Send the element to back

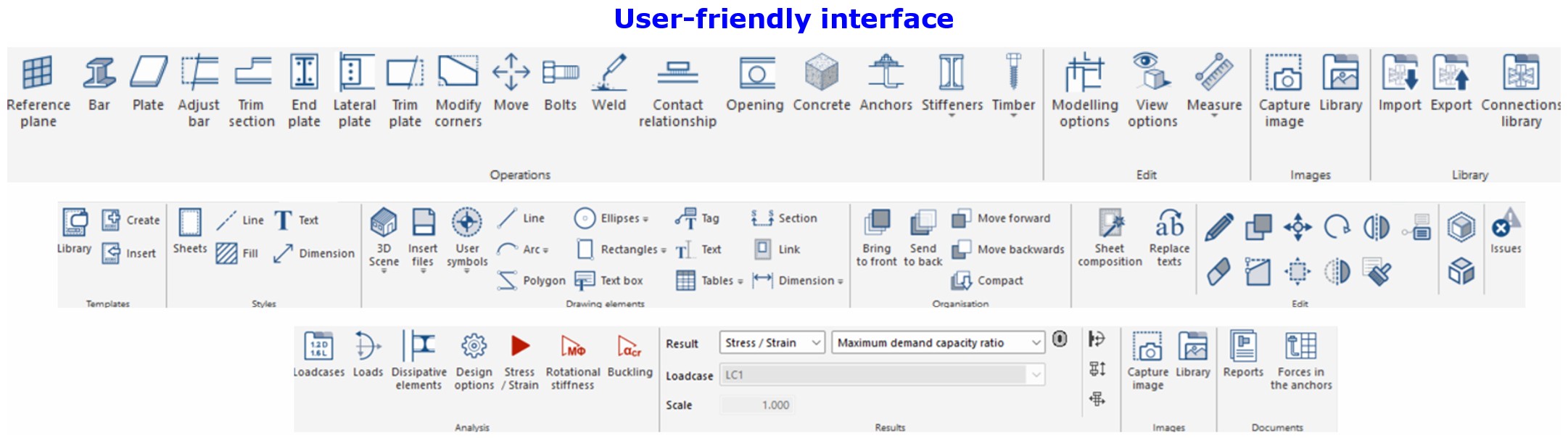tap(923, 239)
